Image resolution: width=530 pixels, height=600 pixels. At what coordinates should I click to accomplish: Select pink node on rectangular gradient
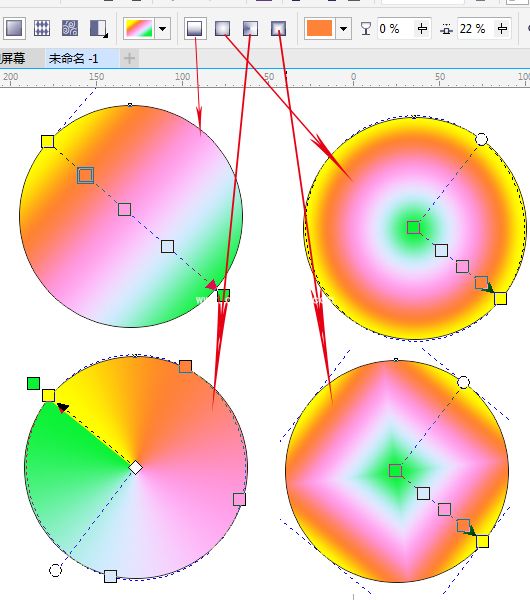pyautogui.click(x=444, y=509)
